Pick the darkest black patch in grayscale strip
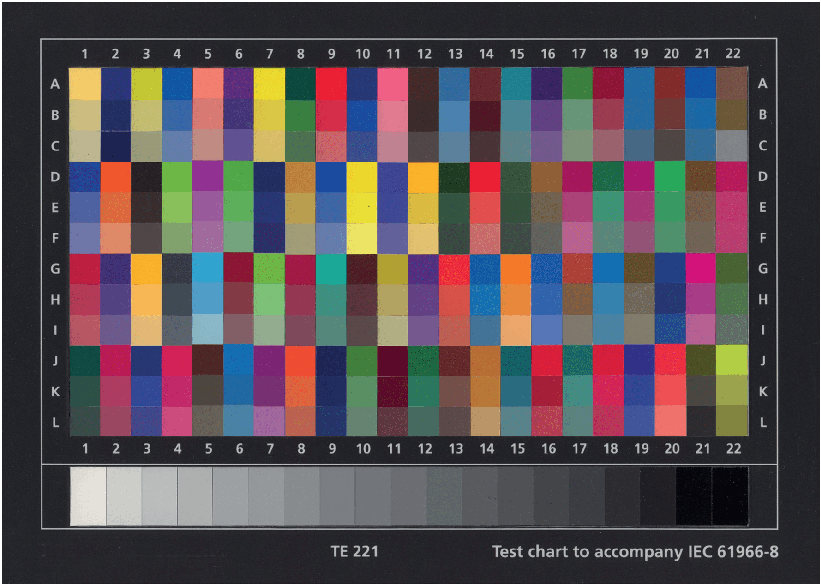This screenshot has width=821, height=584. 730,497
